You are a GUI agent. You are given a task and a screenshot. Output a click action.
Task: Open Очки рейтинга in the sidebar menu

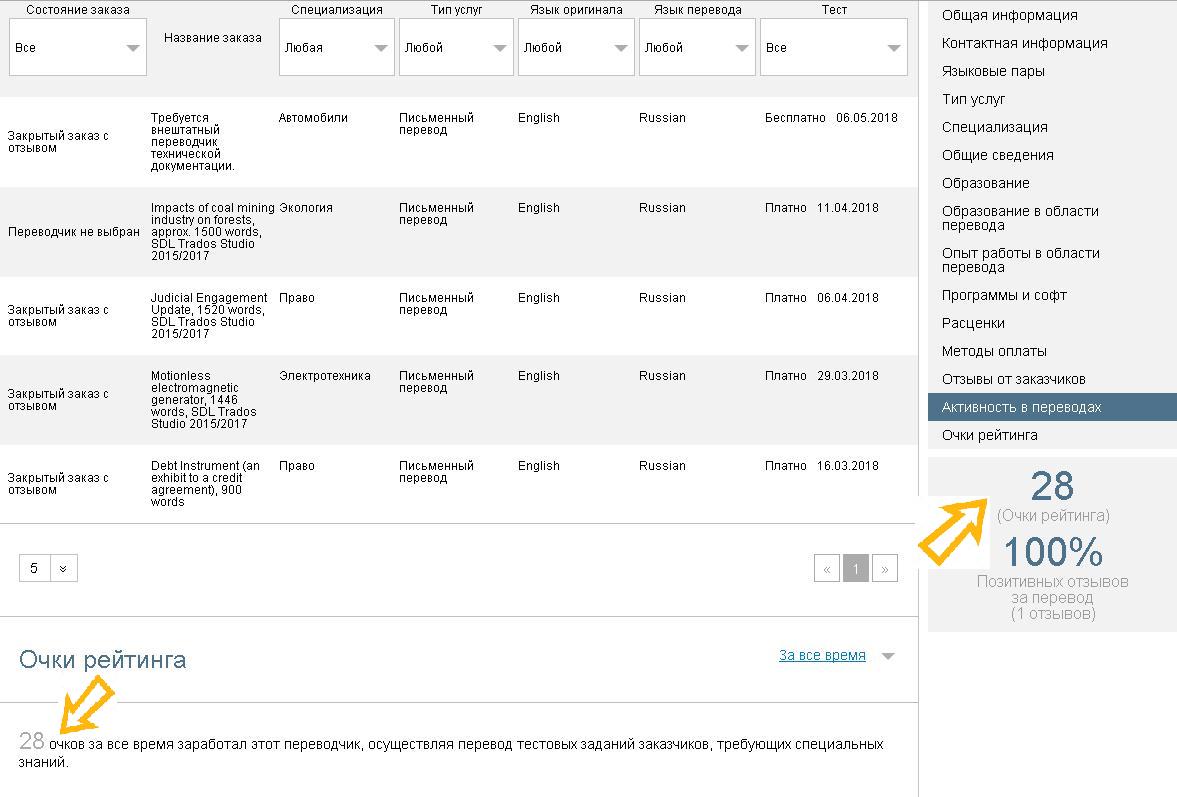(989, 435)
